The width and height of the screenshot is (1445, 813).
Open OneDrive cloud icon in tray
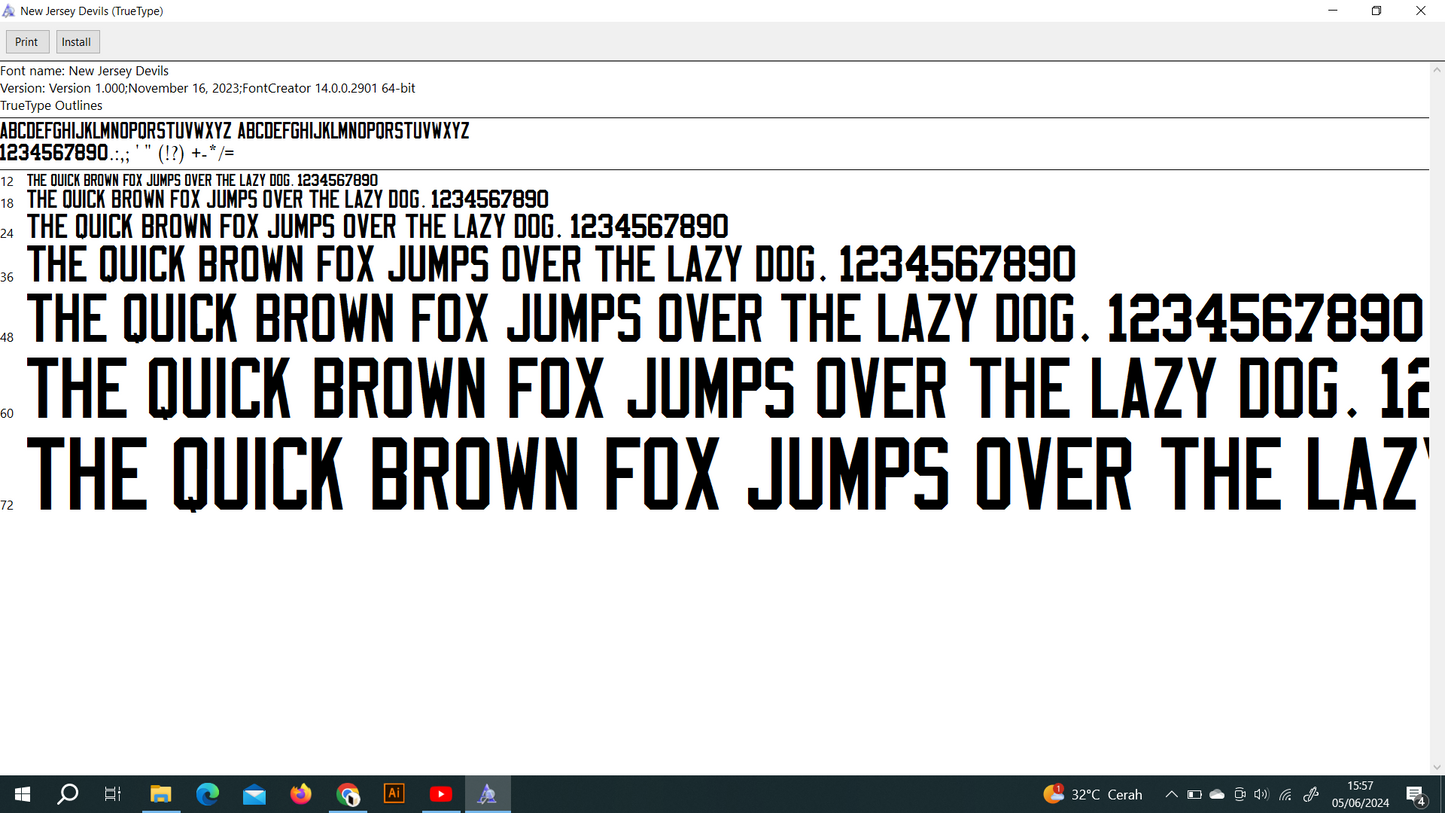coord(1217,795)
